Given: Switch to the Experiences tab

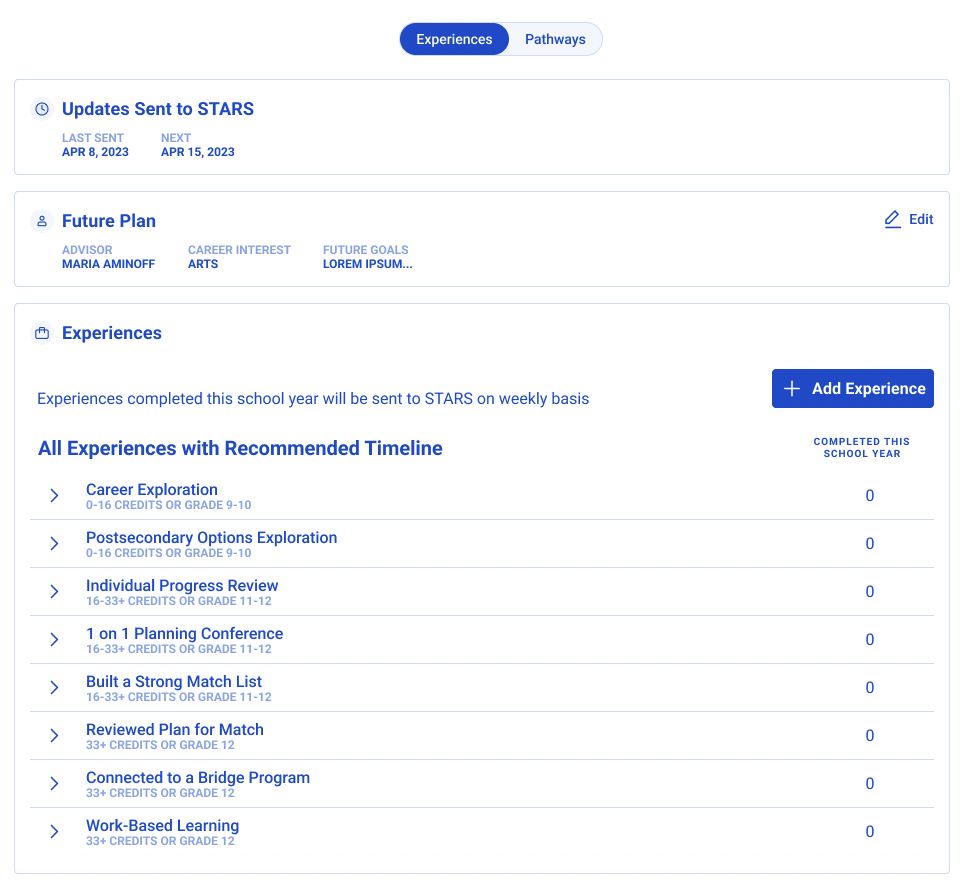Looking at the screenshot, I should coord(454,40).
